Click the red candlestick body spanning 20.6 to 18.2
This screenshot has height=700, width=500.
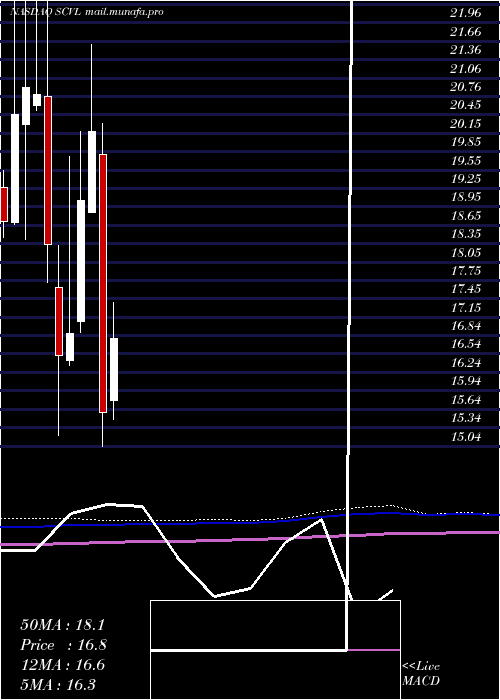pos(47,170)
